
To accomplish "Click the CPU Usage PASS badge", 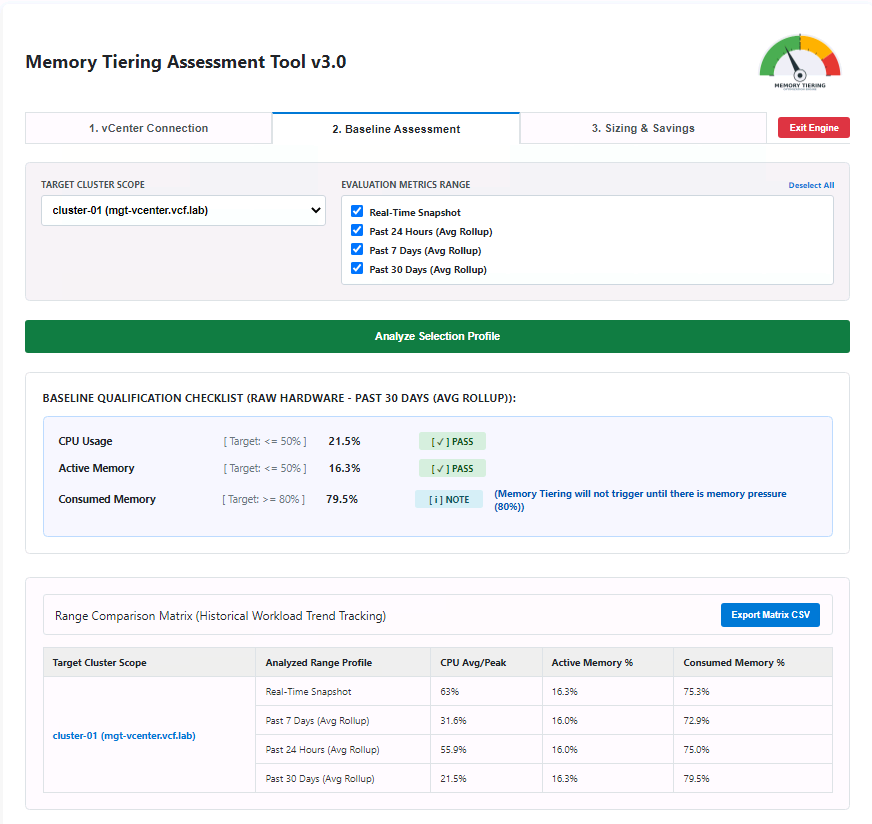I will coord(452,441).
